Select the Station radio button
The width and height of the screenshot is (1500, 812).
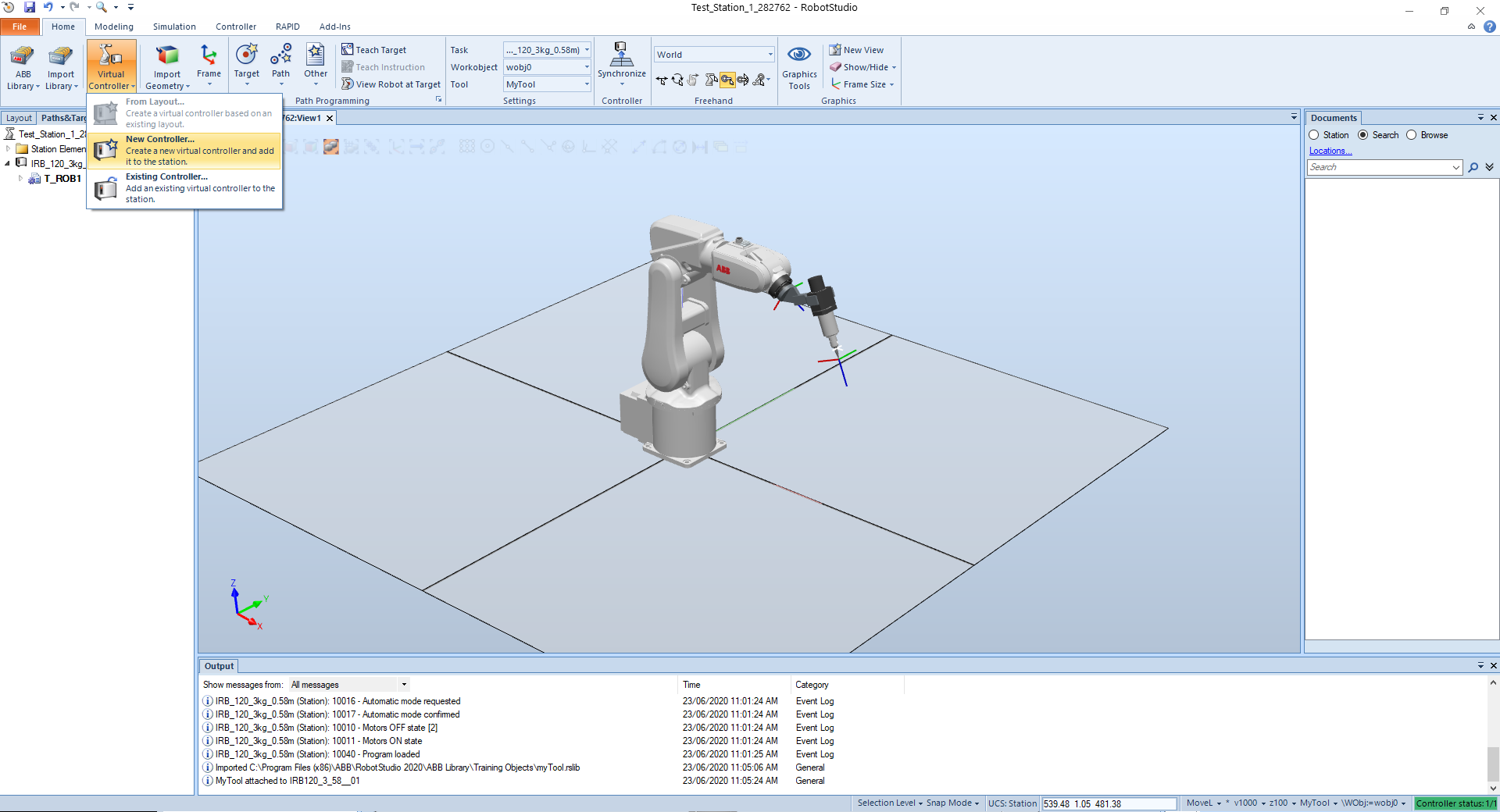click(x=1314, y=135)
